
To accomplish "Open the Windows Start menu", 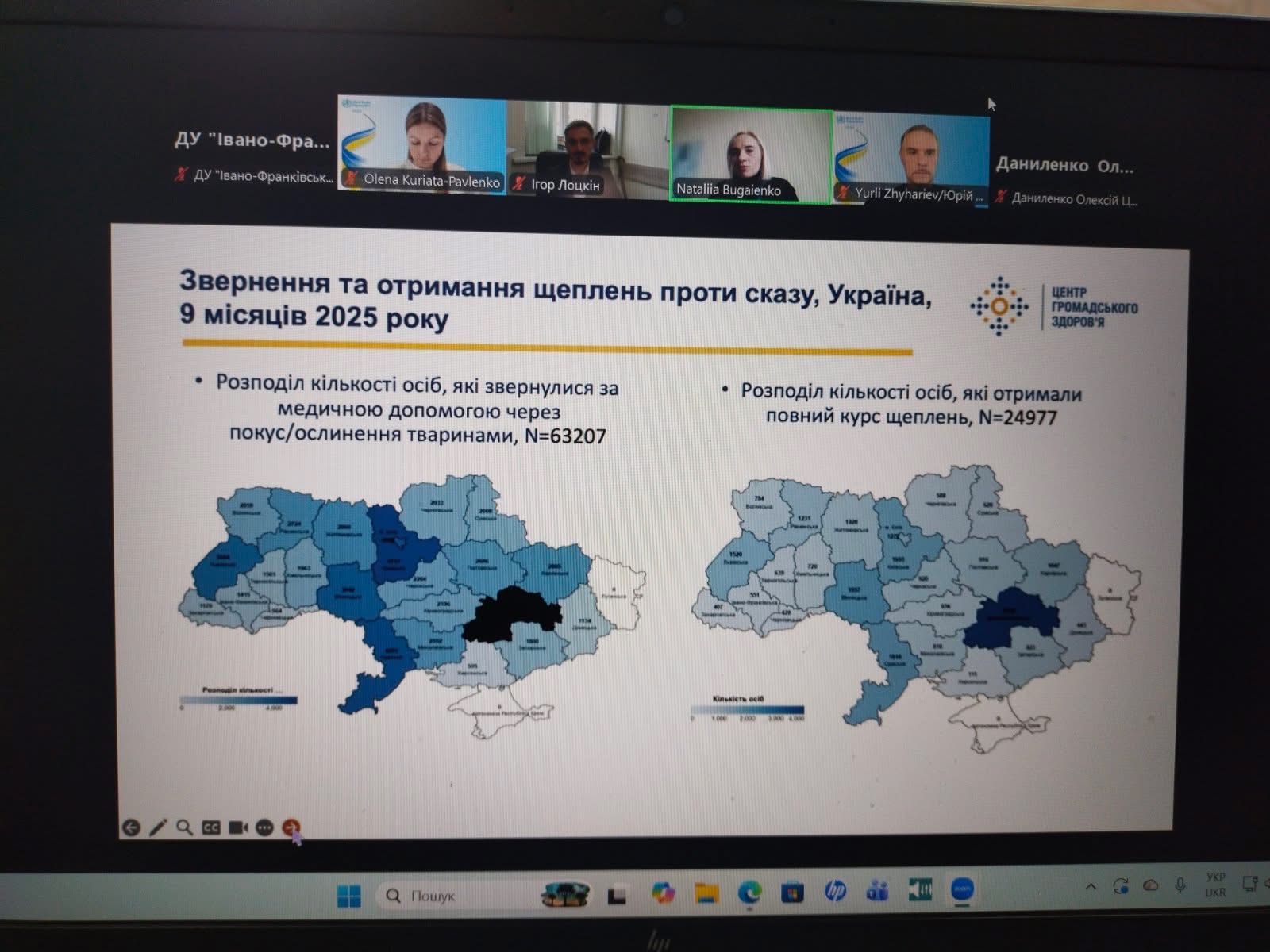I will [x=348, y=896].
